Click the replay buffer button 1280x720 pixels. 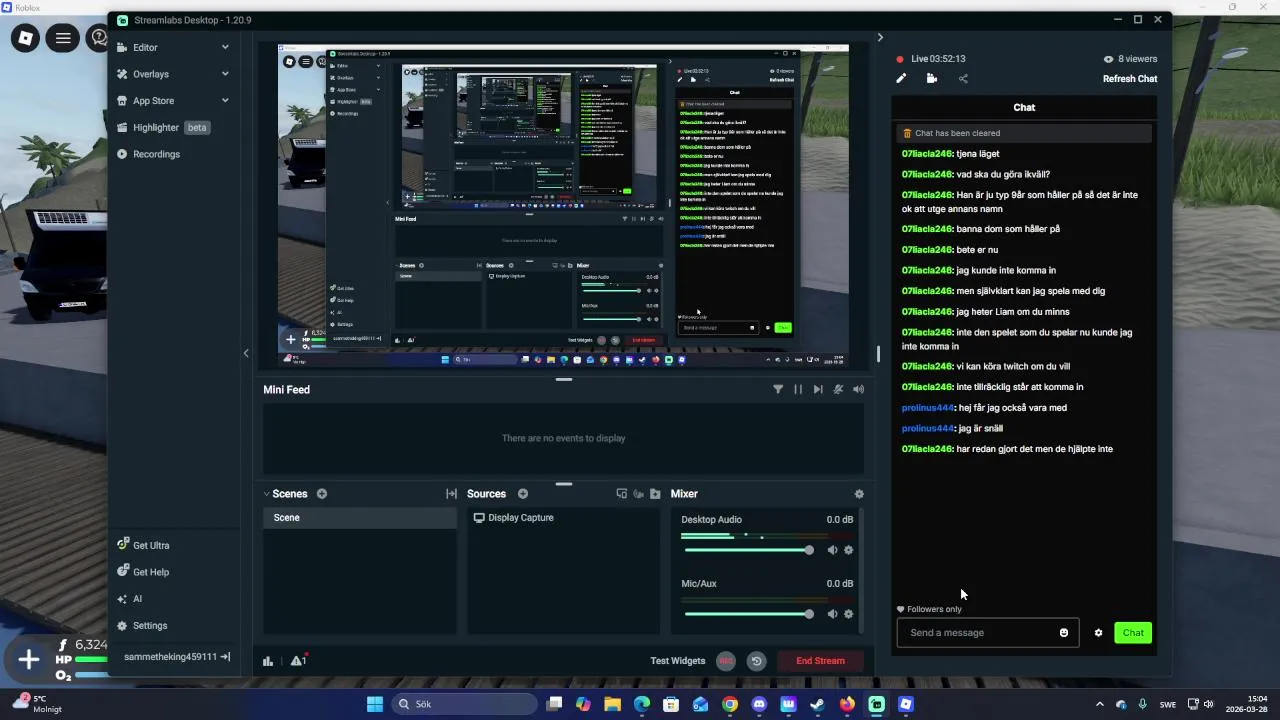coord(756,661)
